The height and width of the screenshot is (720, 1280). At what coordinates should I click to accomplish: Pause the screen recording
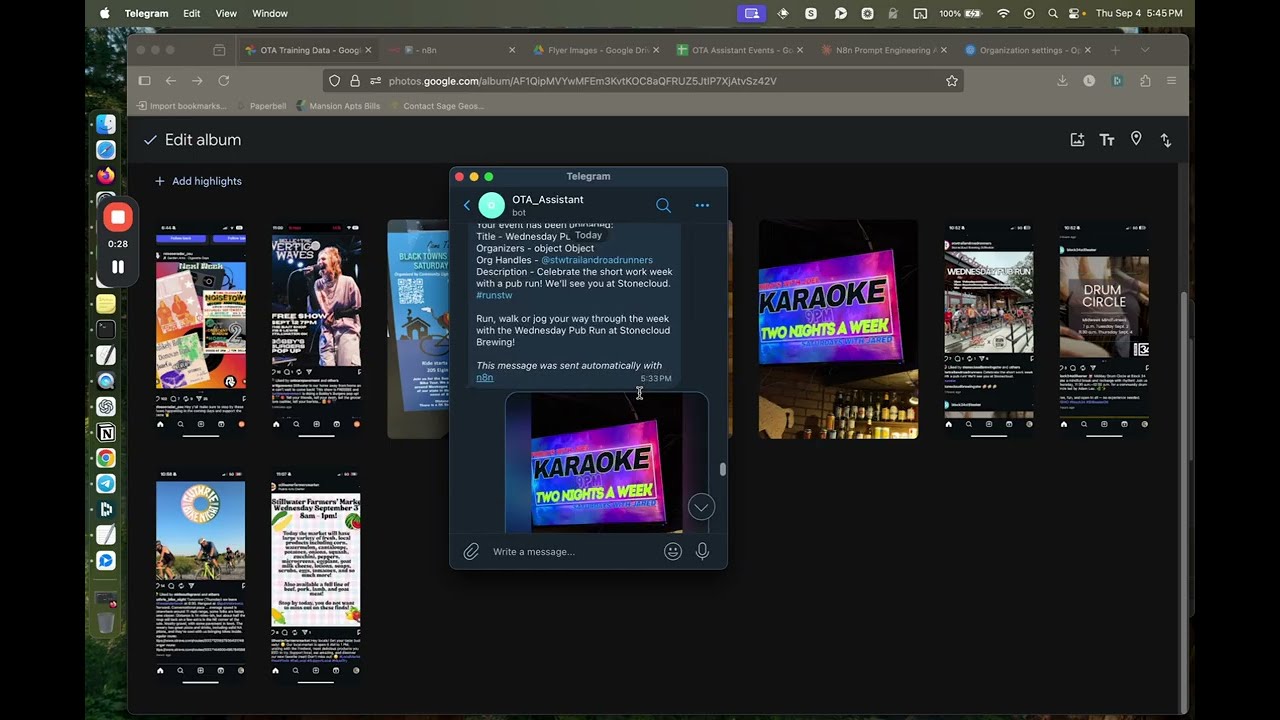click(x=118, y=267)
